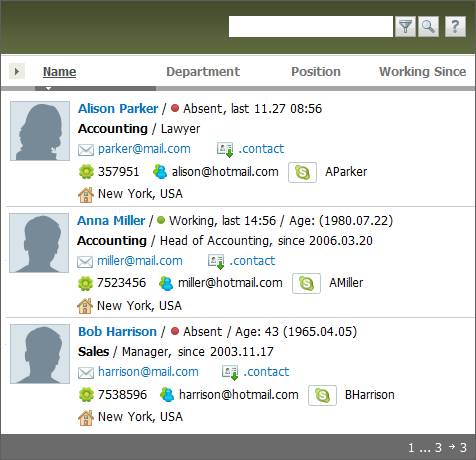Screen dimensions: 476x460
Task: Click the next page arrow in the pager
Action: click(x=452, y=446)
